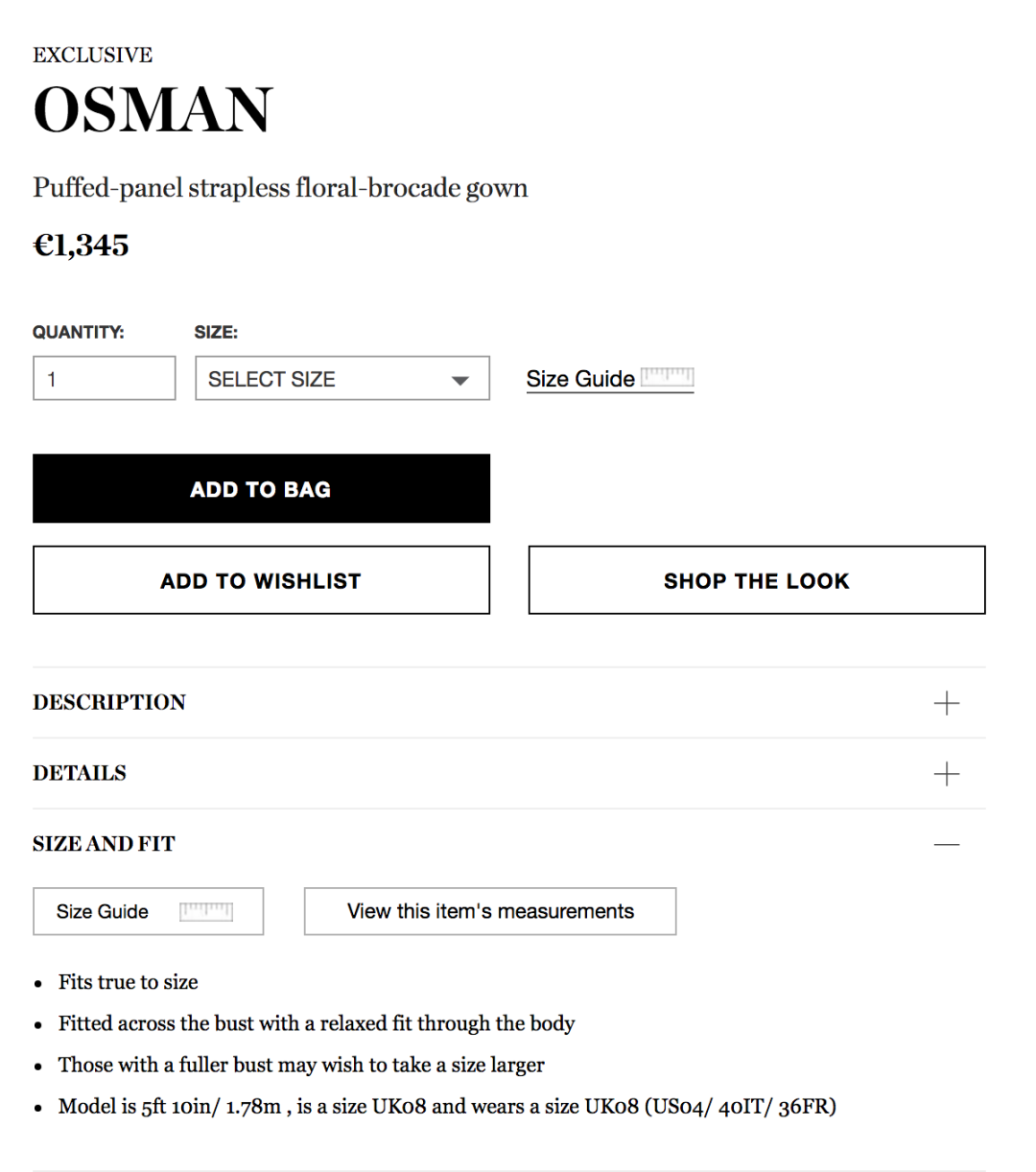Click the plus icon beside Description
The image size is (1036, 1172).
pyautogui.click(x=946, y=703)
